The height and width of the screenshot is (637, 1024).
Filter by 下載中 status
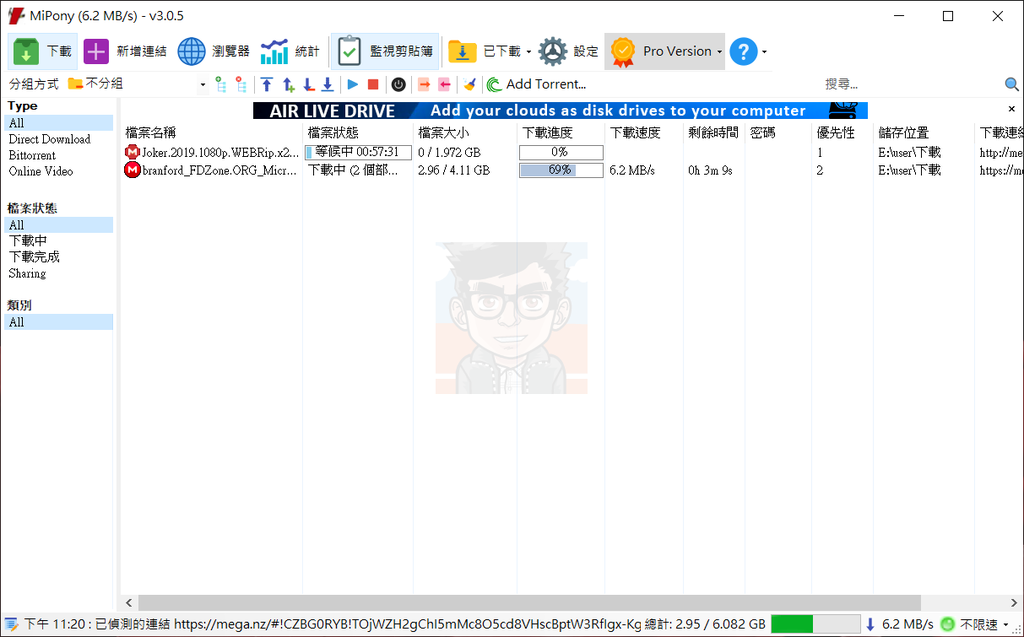point(27,241)
